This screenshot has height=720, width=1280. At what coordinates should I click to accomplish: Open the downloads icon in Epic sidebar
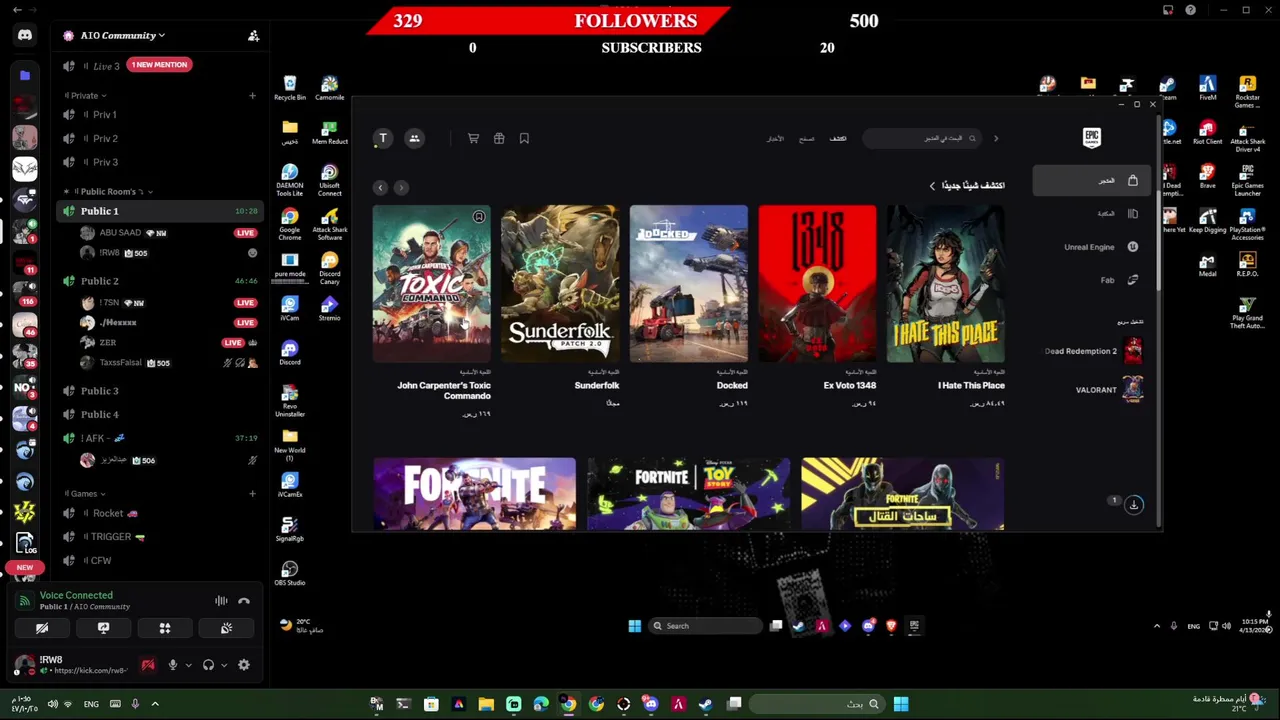(1134, 504)
